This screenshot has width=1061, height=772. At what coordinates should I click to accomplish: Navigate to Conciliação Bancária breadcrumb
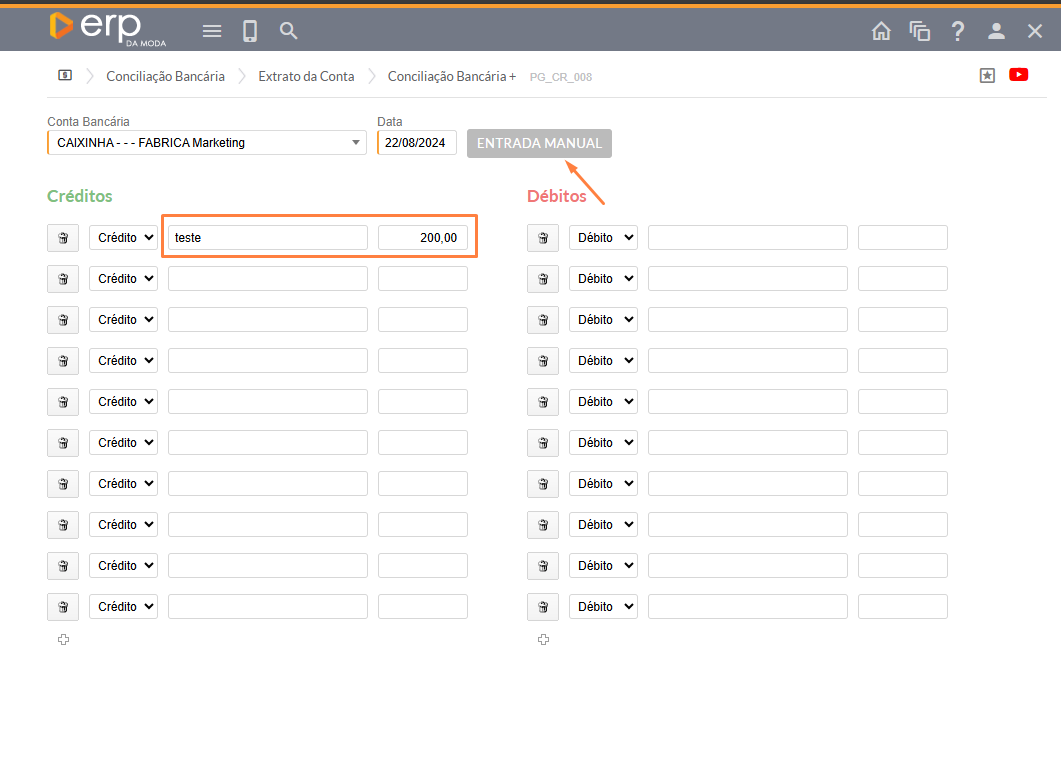click(165, 76)
